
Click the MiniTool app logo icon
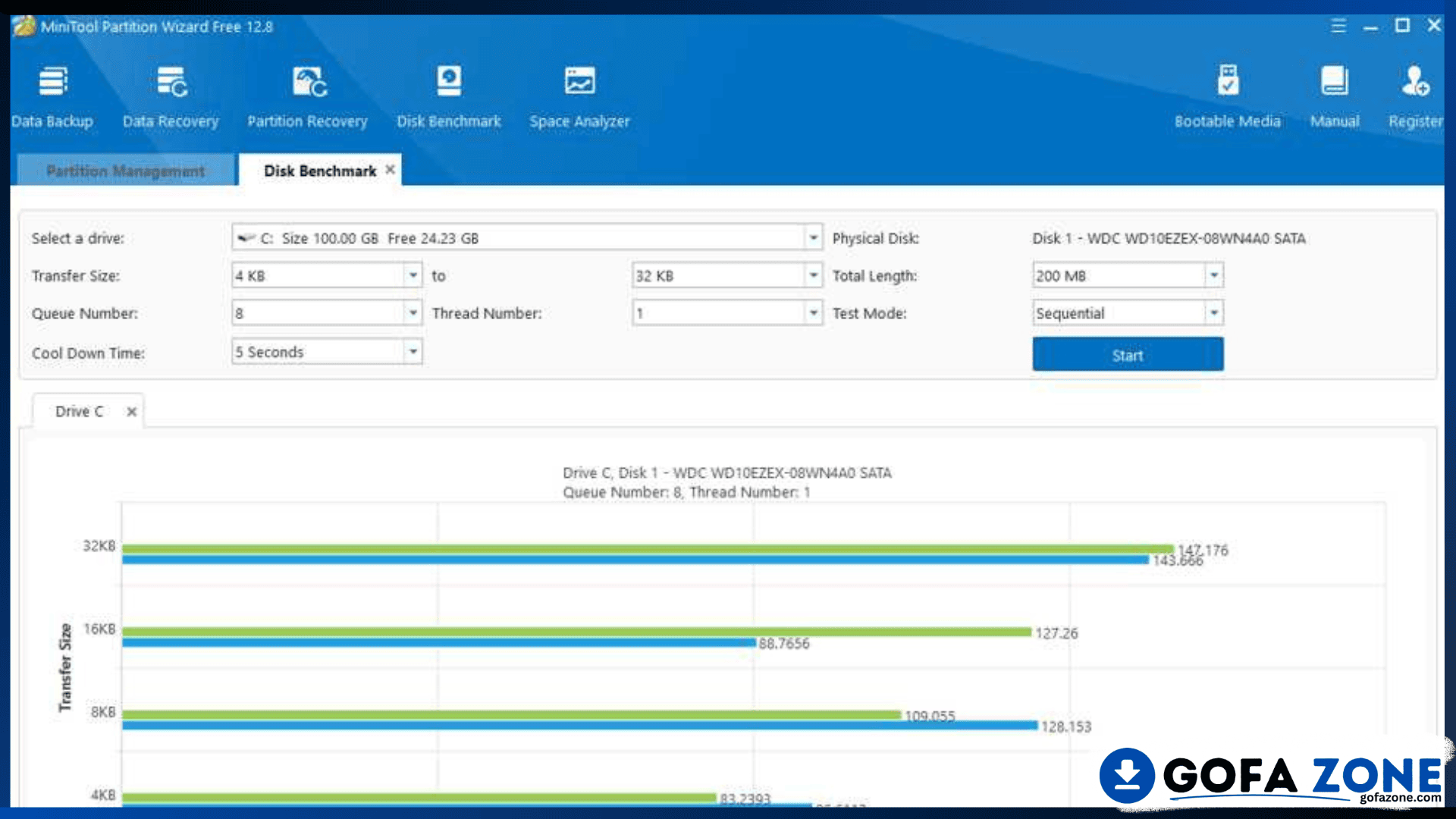point(24,26)
